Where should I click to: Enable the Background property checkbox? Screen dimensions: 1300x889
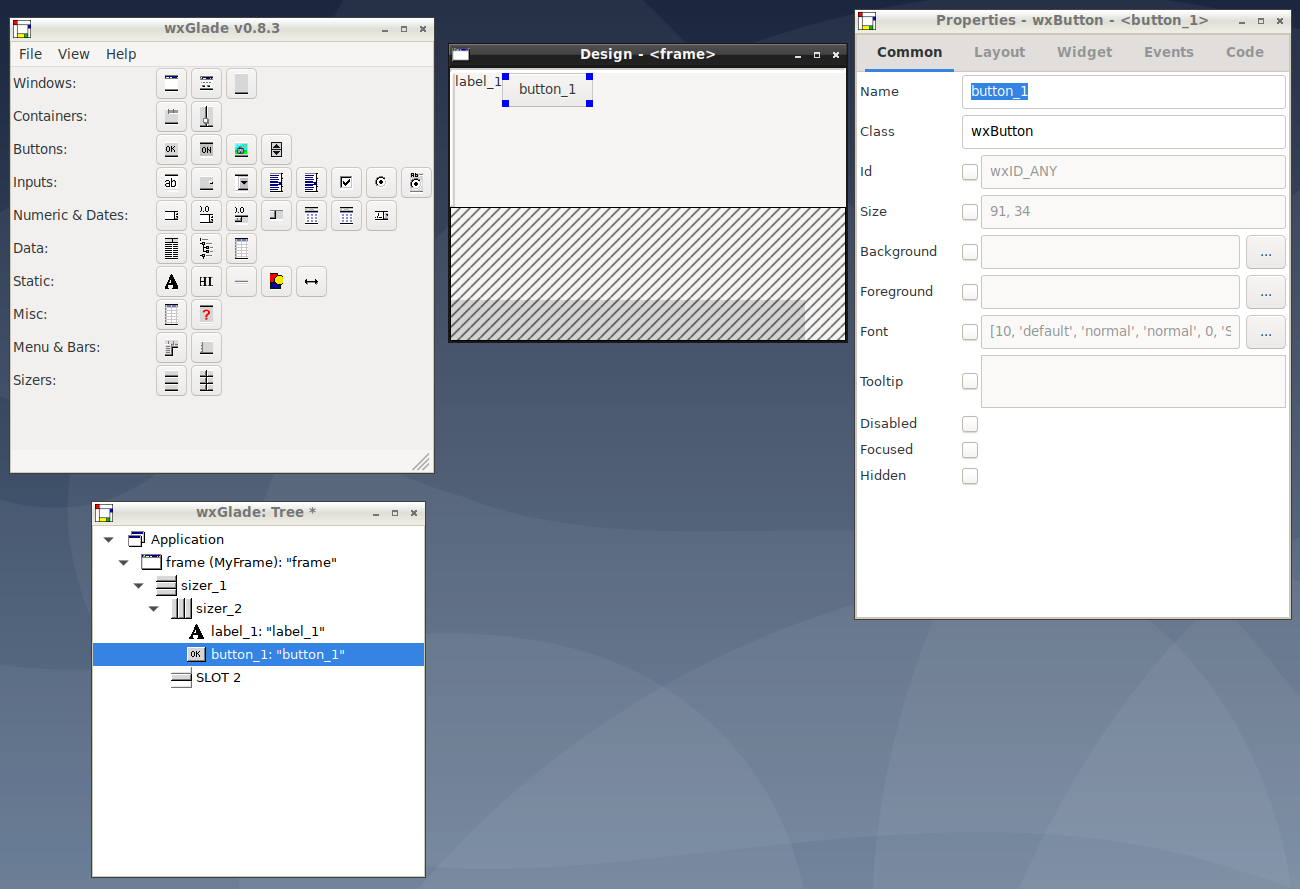970,252
